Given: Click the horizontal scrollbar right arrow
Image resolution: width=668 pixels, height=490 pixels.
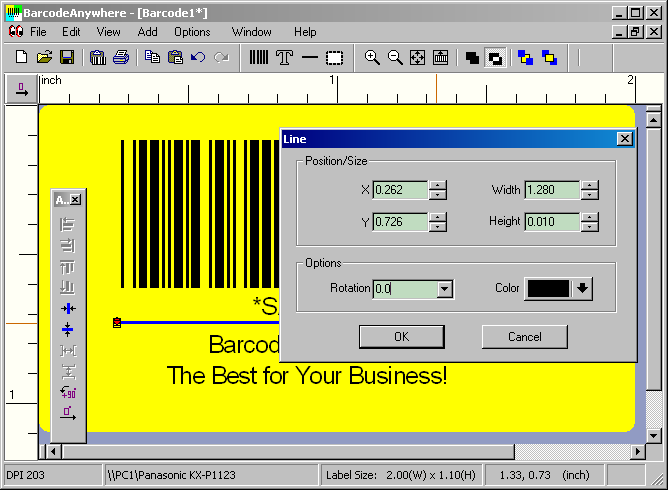Looking at the screenshot, I should (x=637, y=451).
